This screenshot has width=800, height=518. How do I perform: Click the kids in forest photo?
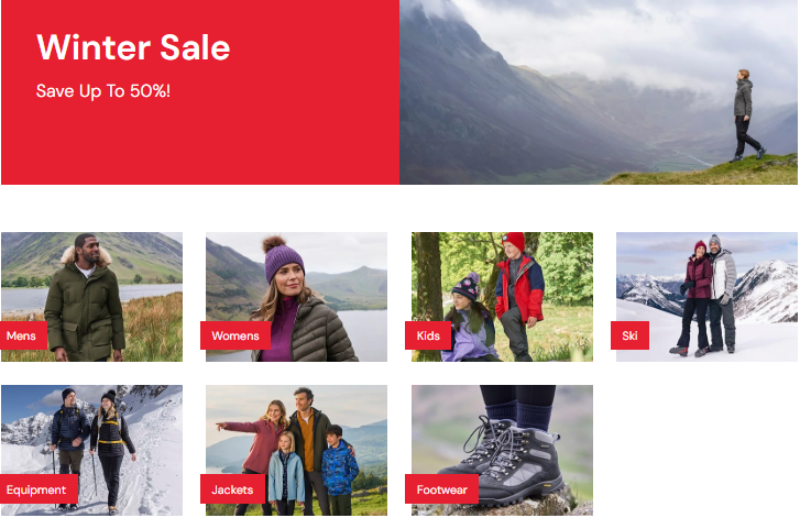coord(502,297)
